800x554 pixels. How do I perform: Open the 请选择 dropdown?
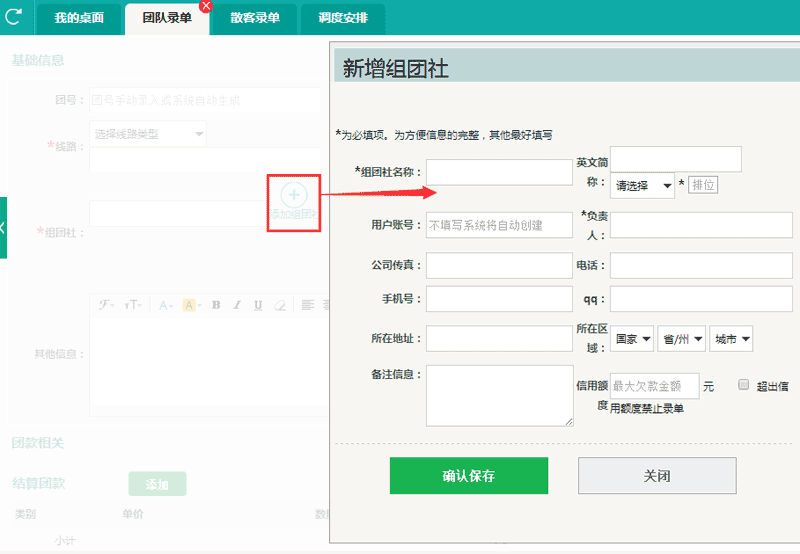click(642, 185)
